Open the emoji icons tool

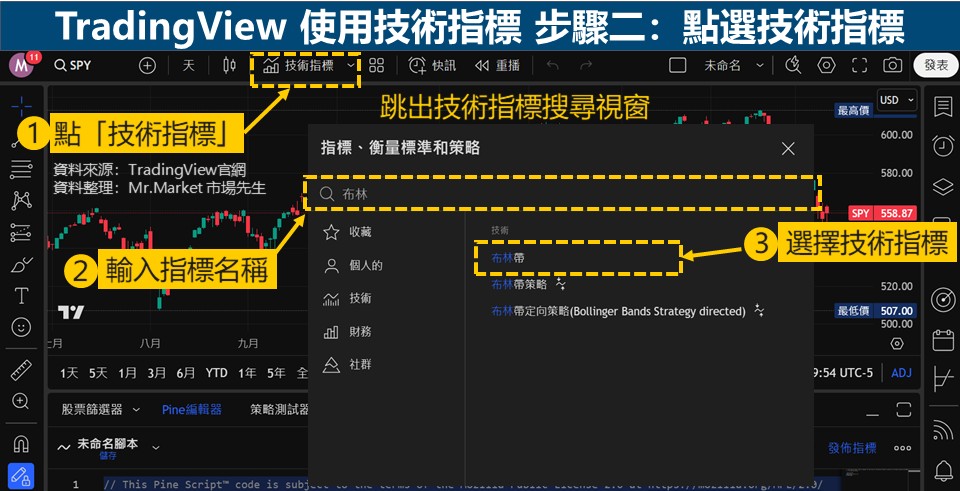tap(21, 328)
